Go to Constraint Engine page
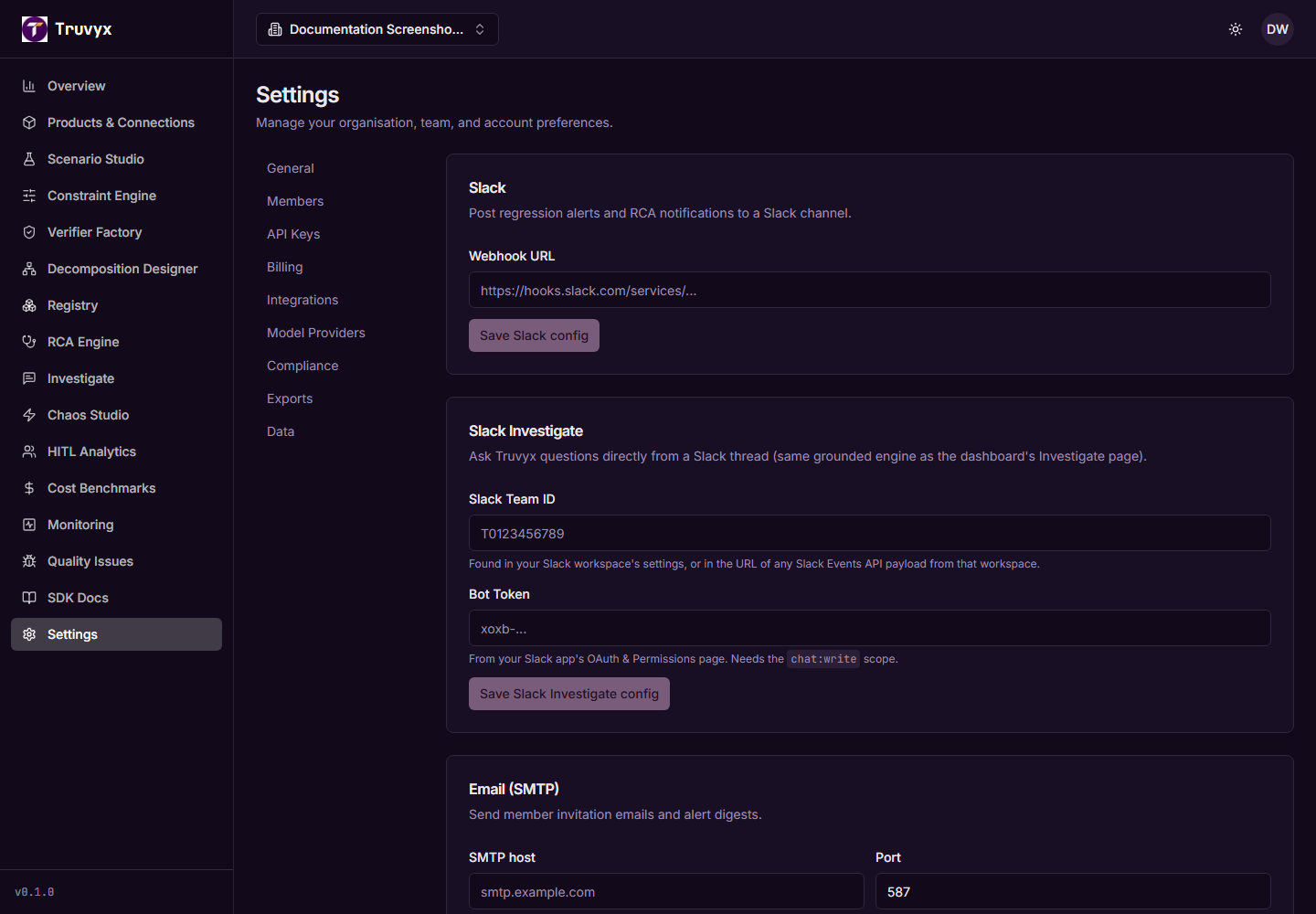 (x=116, y=196)
